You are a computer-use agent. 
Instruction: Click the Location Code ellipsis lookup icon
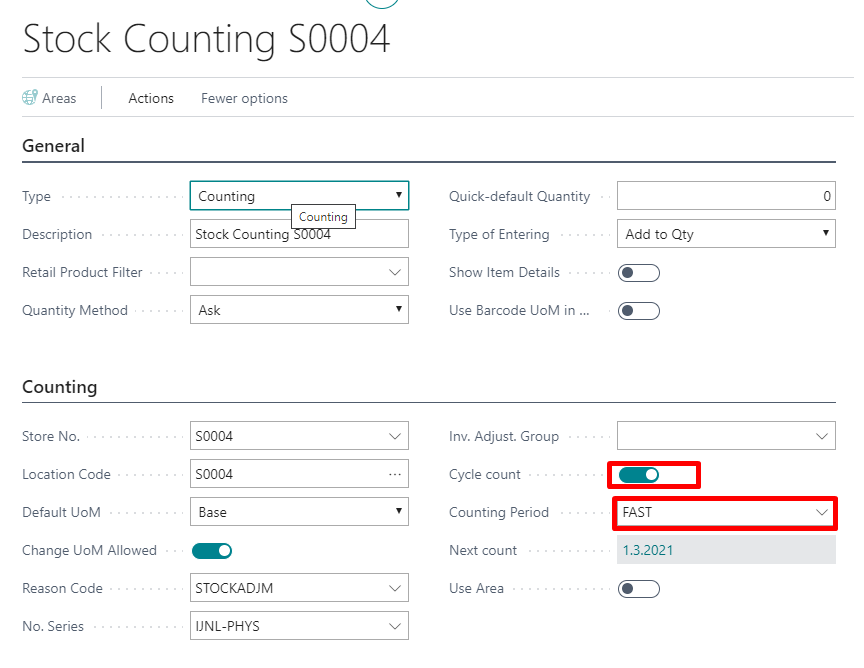[x=395, y=474]
